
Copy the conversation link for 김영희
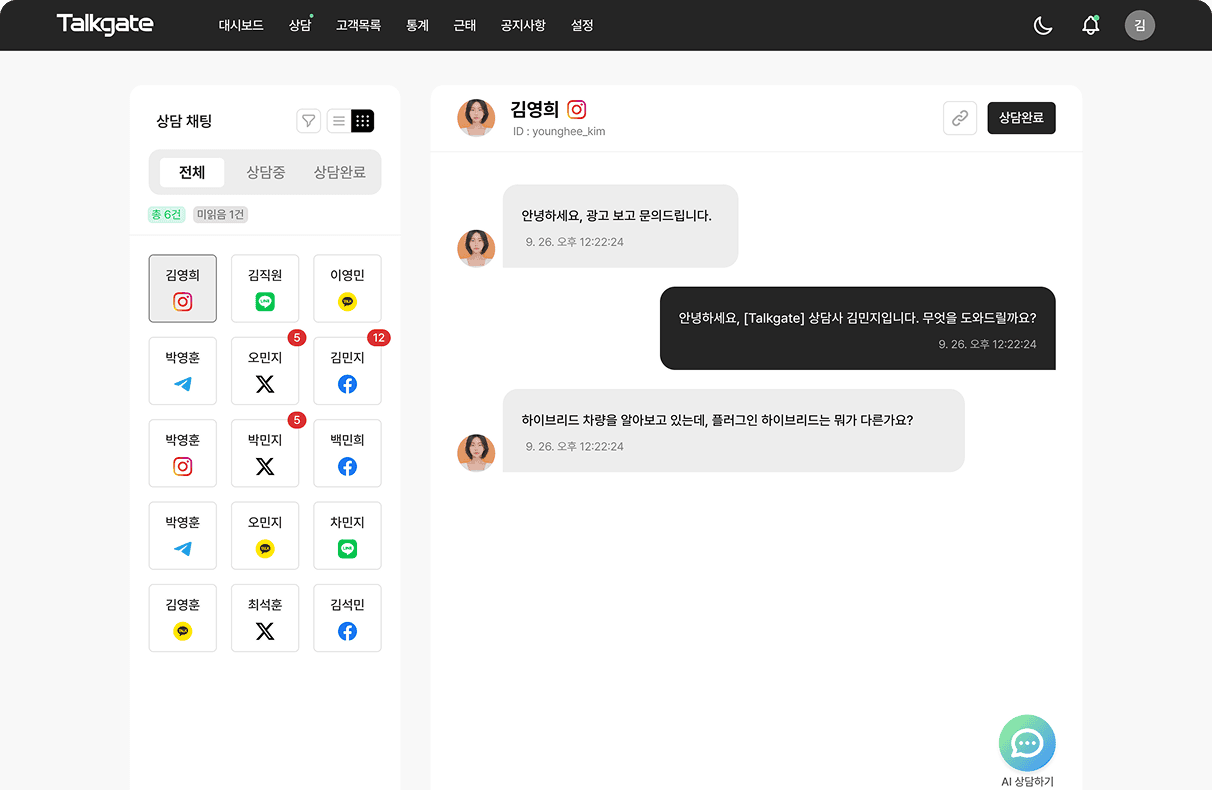point(959,118)
